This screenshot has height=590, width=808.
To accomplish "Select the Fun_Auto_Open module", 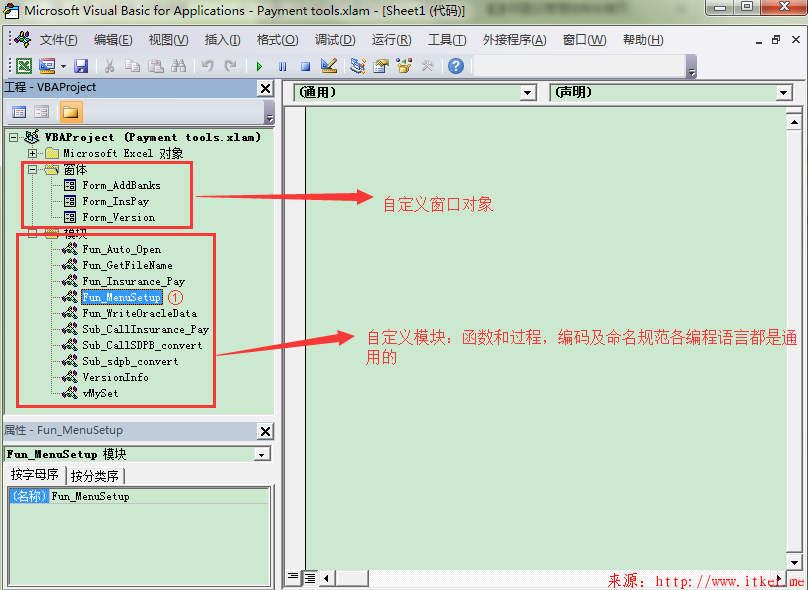I will (x=122, y=249).
